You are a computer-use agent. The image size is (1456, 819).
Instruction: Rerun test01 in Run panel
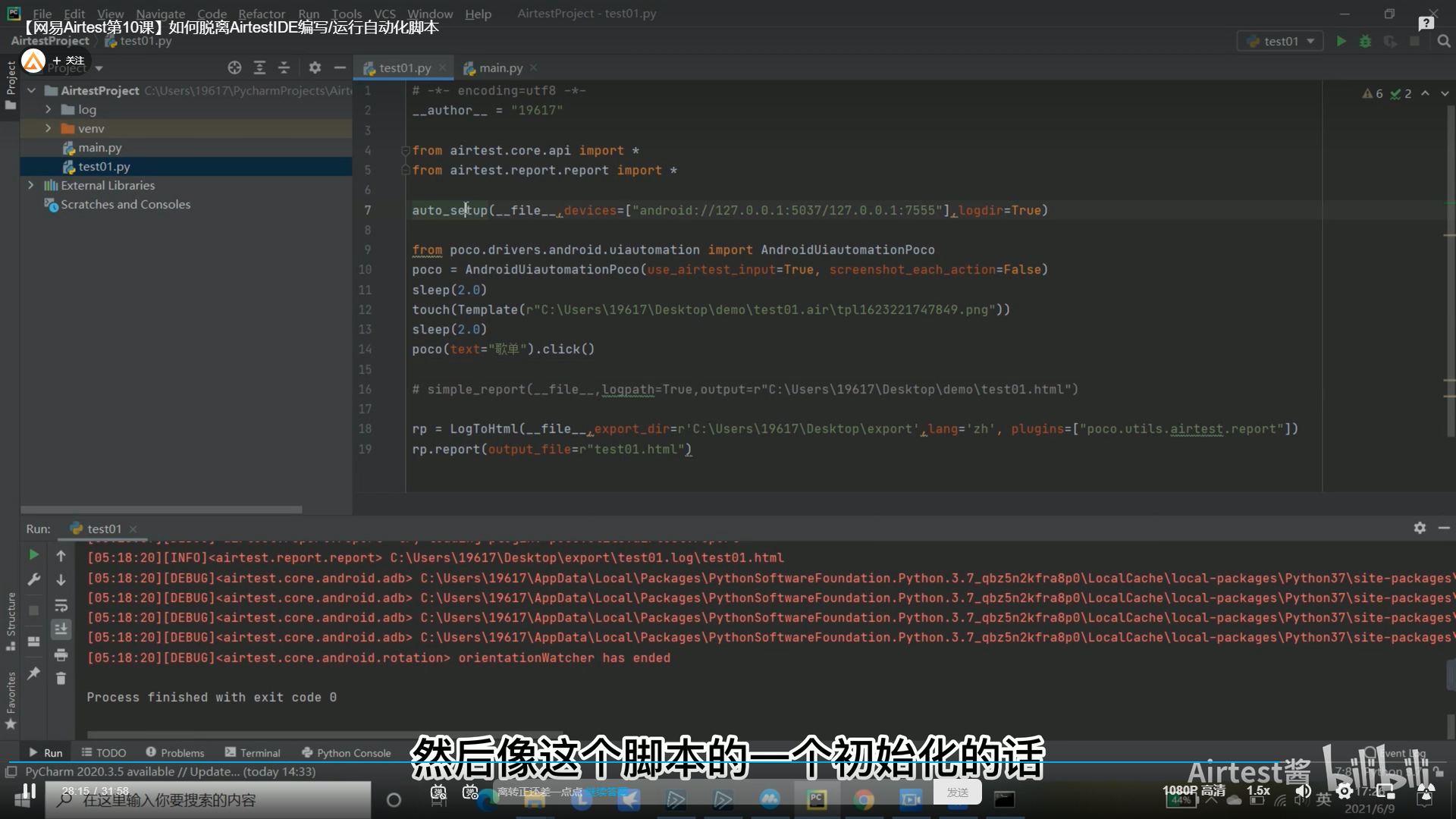point(33,555)
